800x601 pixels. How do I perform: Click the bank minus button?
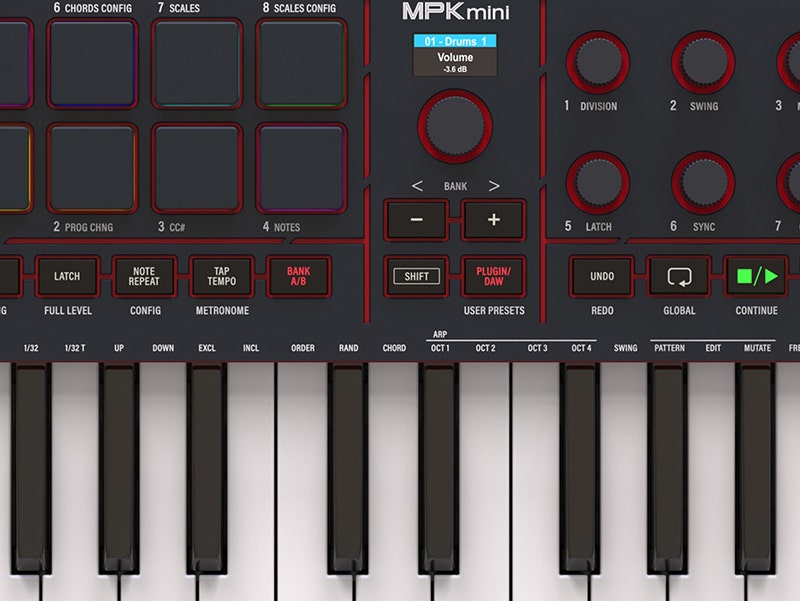[x=416, y=220]
